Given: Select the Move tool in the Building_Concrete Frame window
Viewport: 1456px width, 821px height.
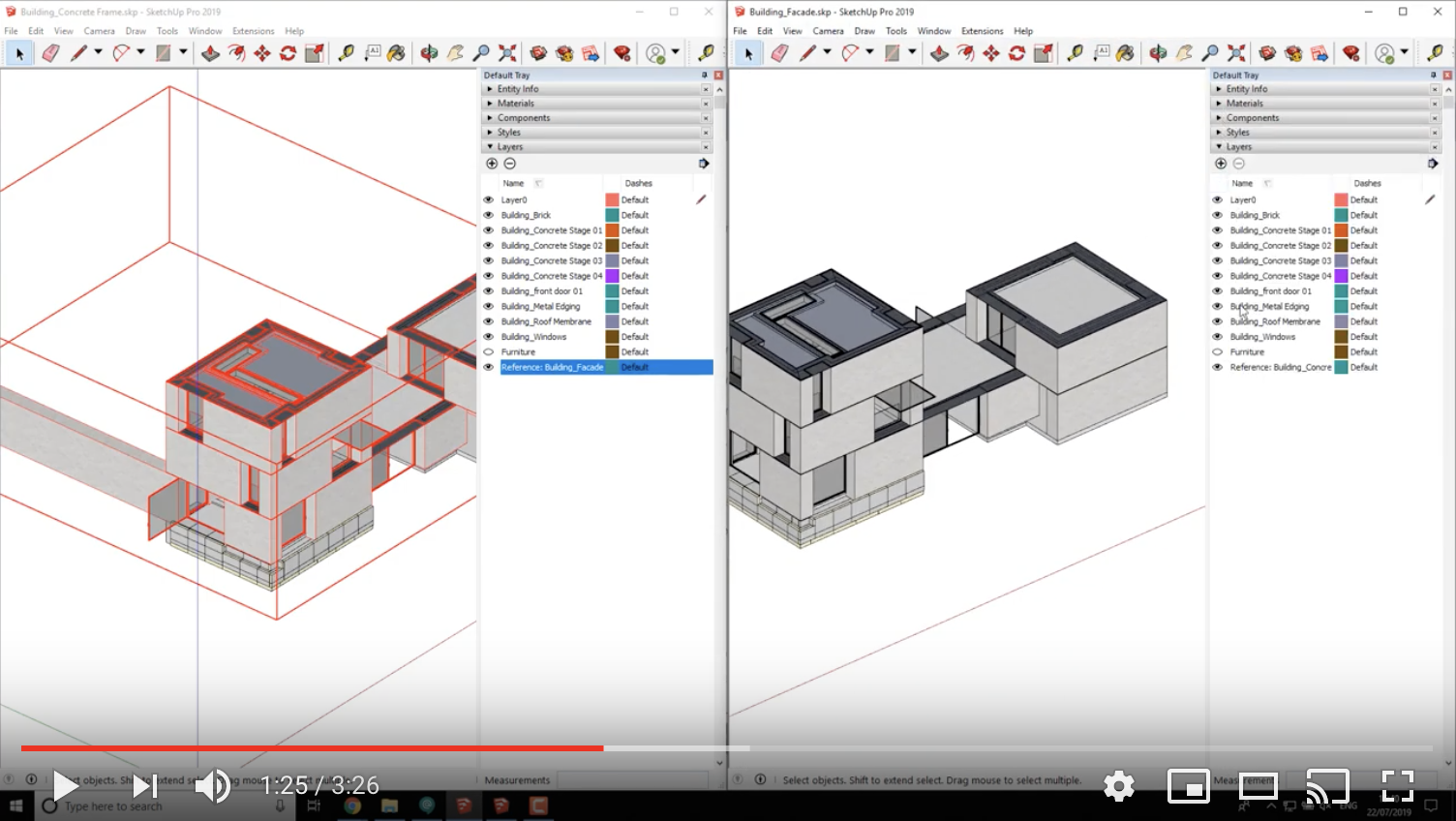Looking at the screenshot, I should point(262,53).
